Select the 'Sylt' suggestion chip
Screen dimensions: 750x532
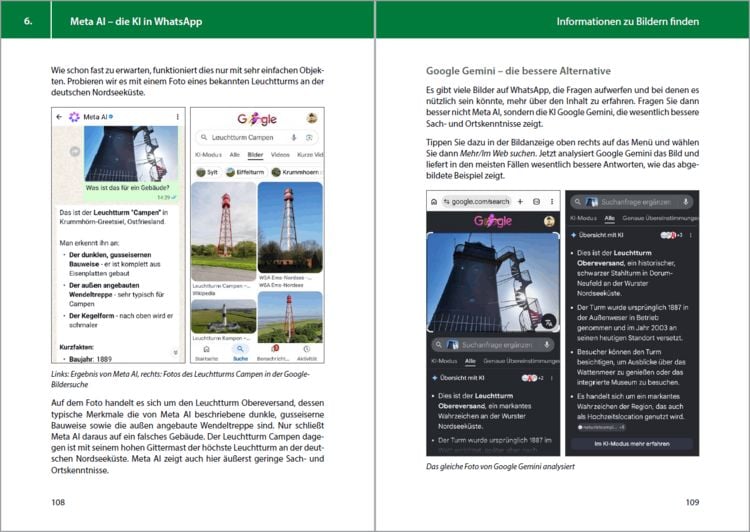207,172
